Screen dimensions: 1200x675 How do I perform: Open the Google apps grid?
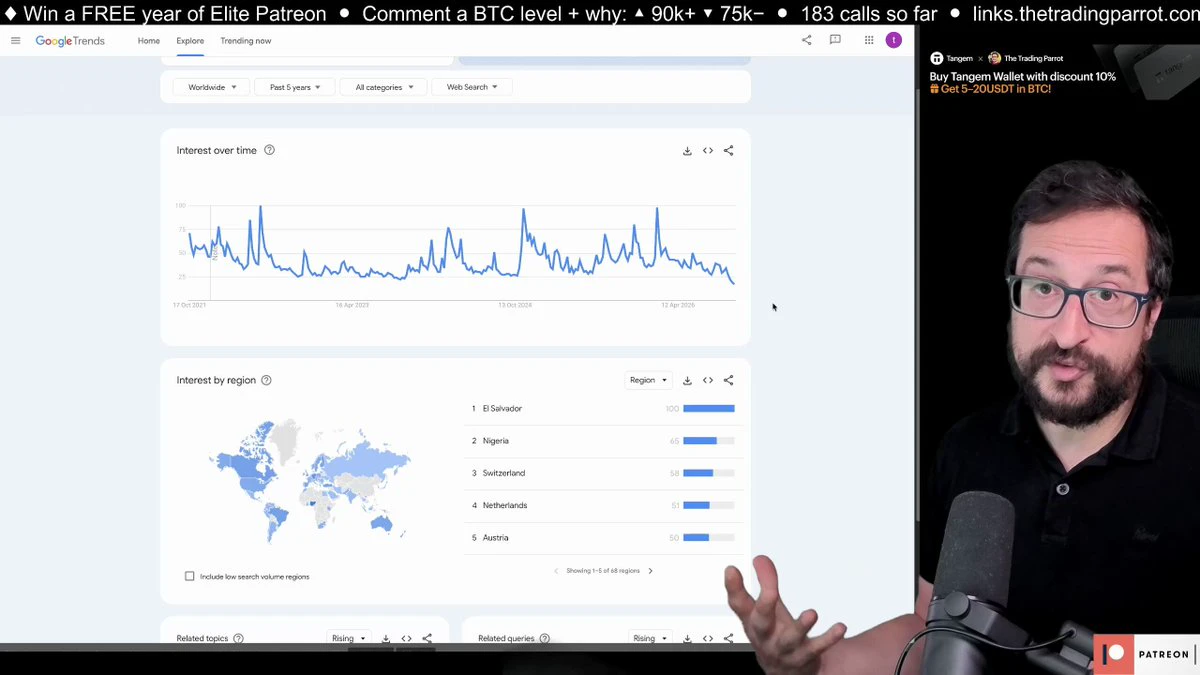pyautogui.click(x=869, y=40)
